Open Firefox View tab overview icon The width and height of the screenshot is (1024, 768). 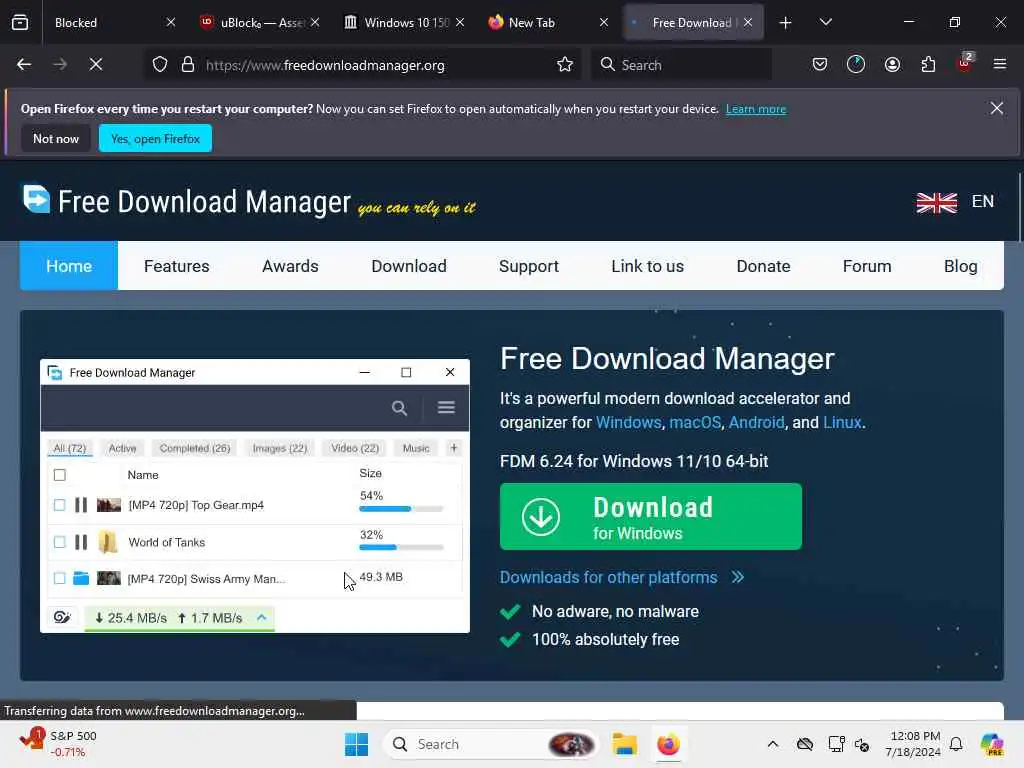coord(20,22)
